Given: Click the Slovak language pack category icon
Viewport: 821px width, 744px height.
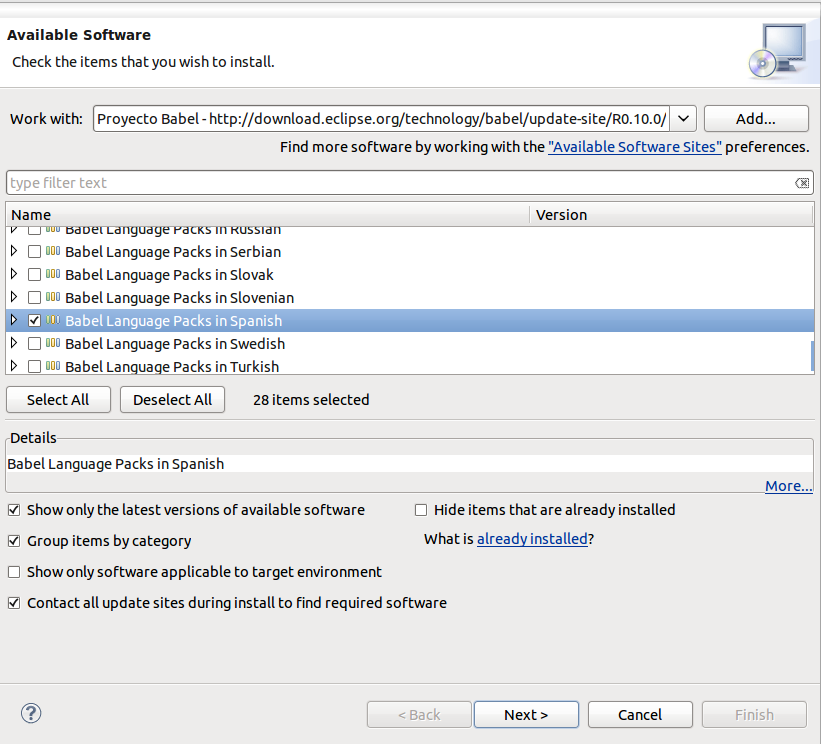Looking at the screenshot, I should pyautogui.click(x=53, y=275).
